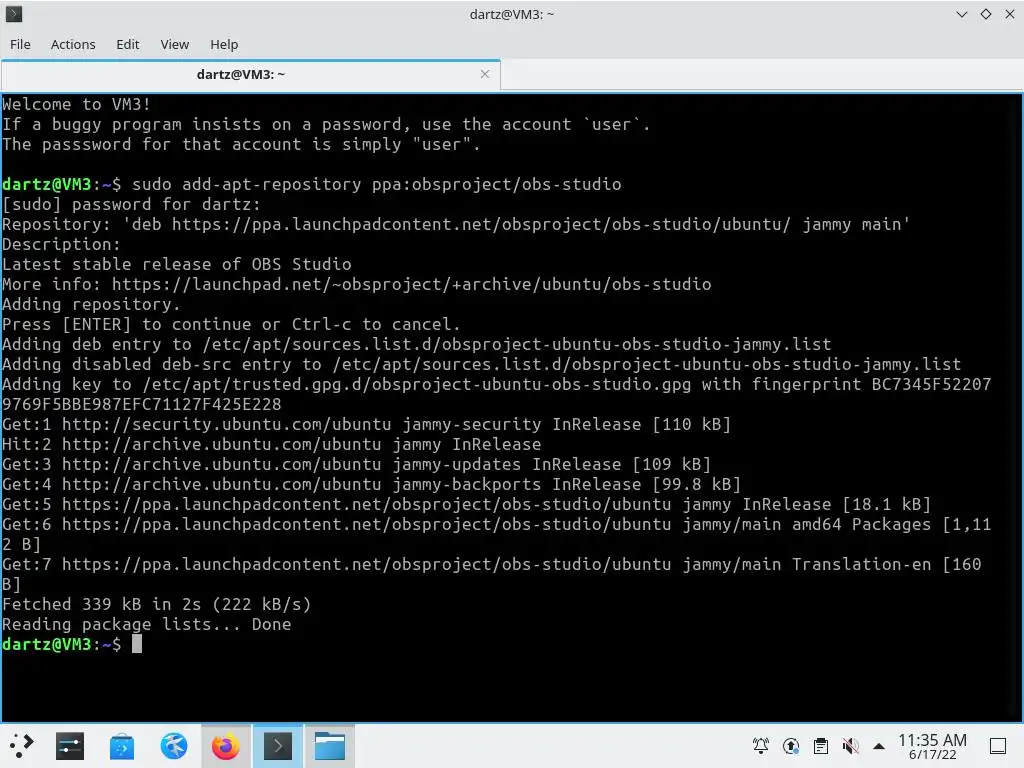Open the View menu
1024x768 pixels.
pyautogui.click(x=174, y=44)
